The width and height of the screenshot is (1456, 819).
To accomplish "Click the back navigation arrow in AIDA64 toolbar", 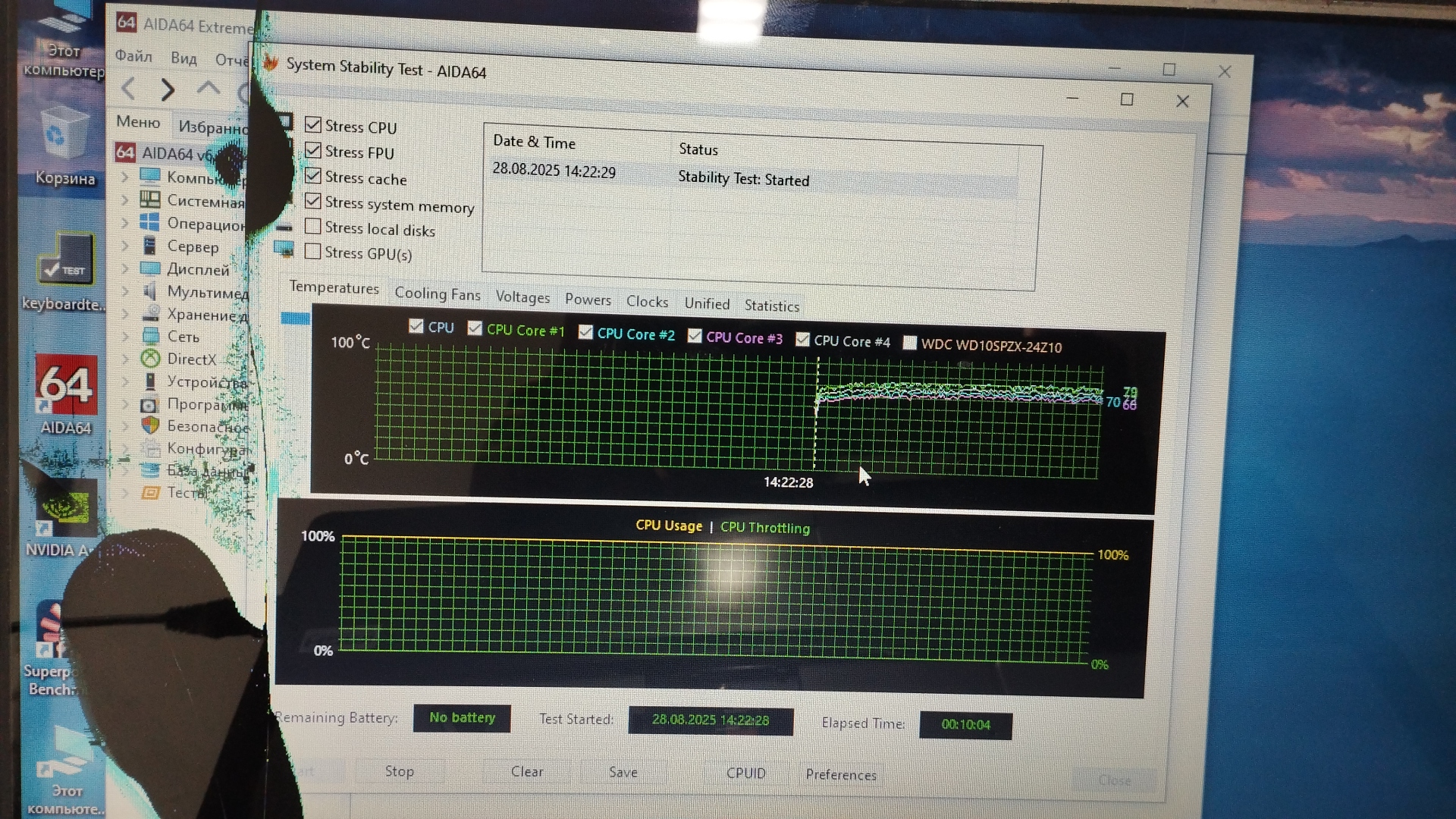I will 128,89.
